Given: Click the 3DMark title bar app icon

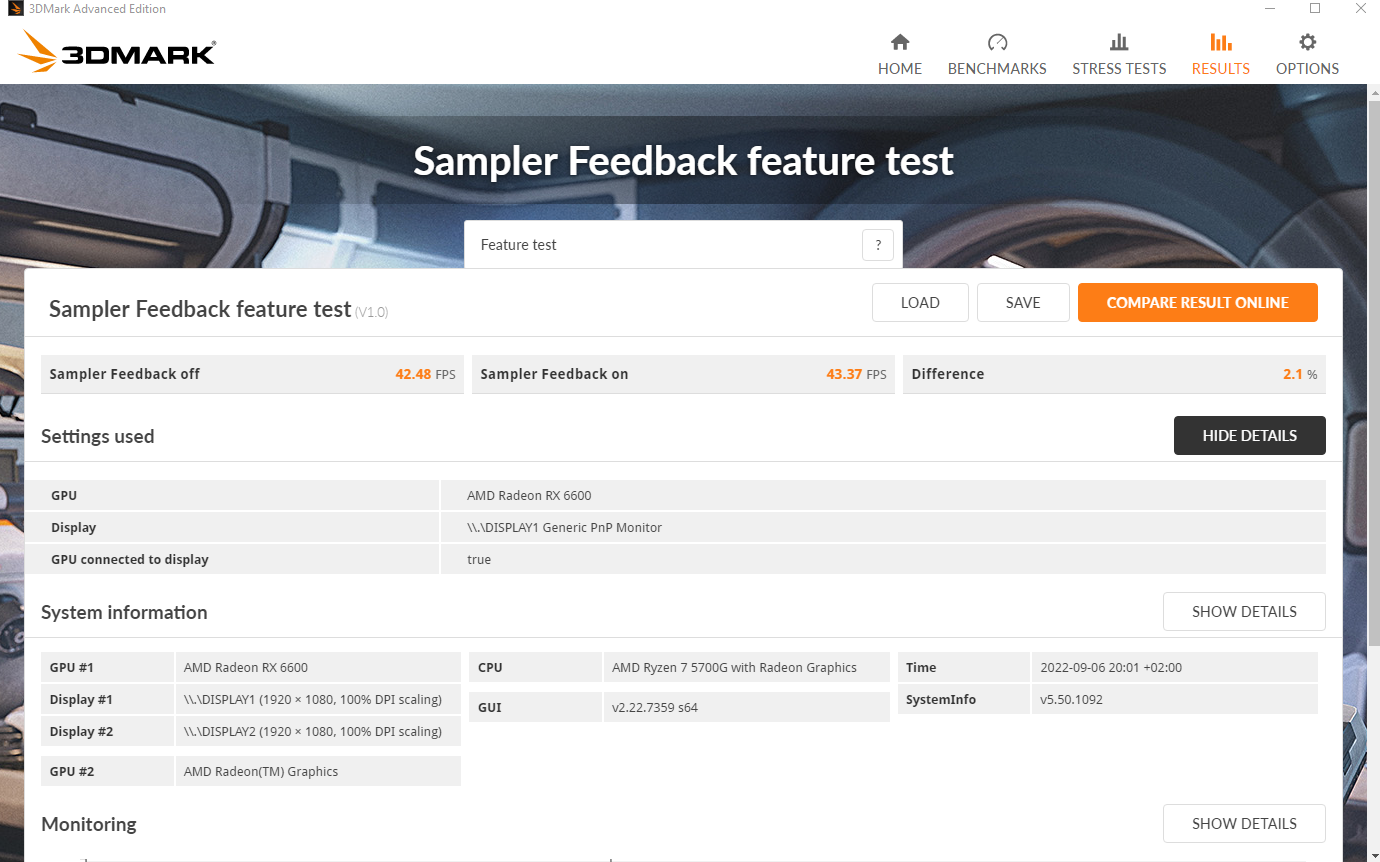Looking at the screenshot, I should click(x=15, y=9).
